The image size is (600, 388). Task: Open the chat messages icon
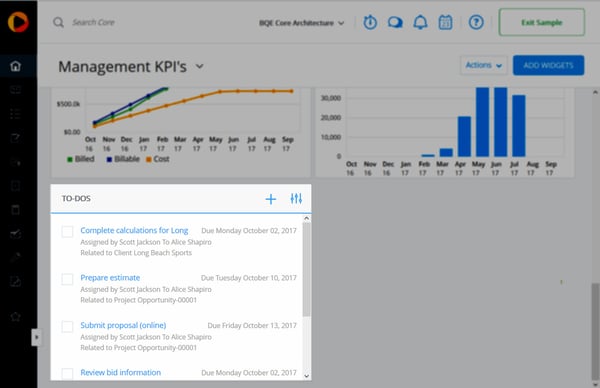pos(395,22)
